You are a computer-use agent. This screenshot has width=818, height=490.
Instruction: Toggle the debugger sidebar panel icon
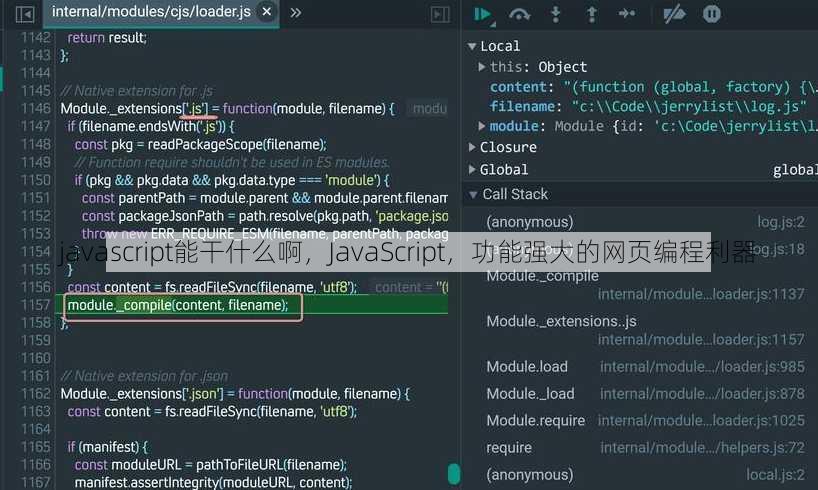click(x=440, y=14)
